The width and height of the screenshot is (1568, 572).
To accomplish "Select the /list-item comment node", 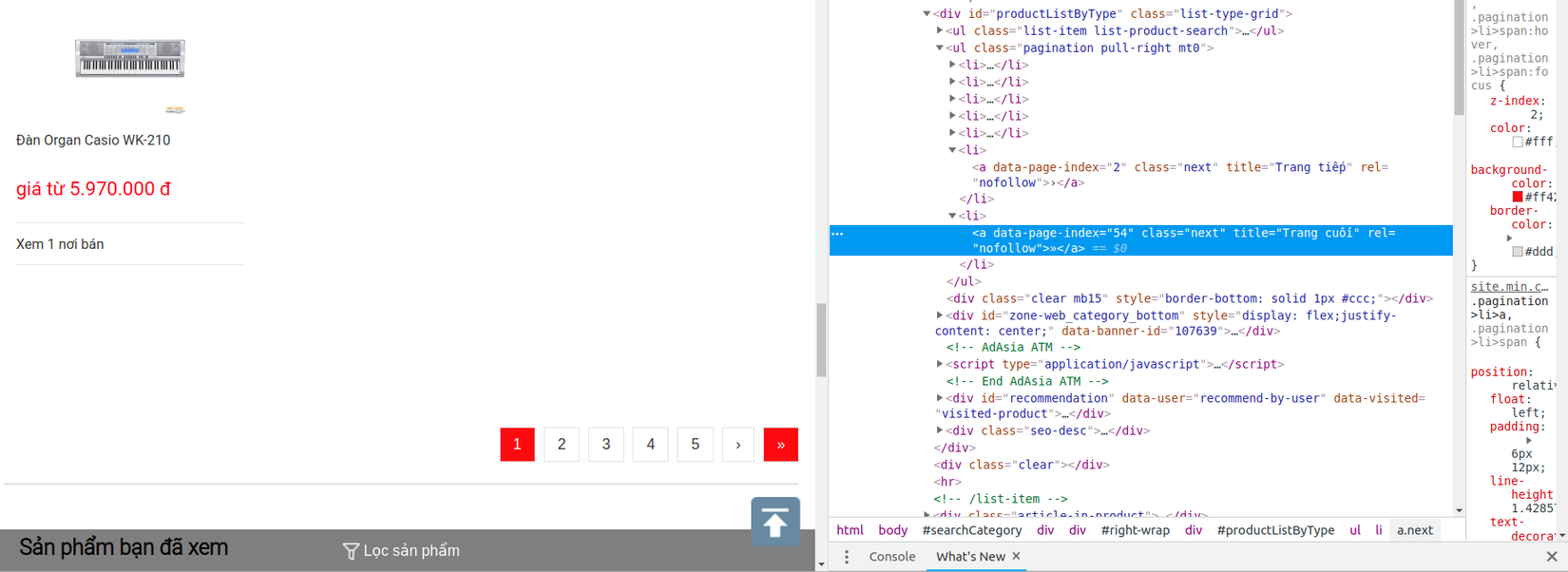I will pos(1001,499).
